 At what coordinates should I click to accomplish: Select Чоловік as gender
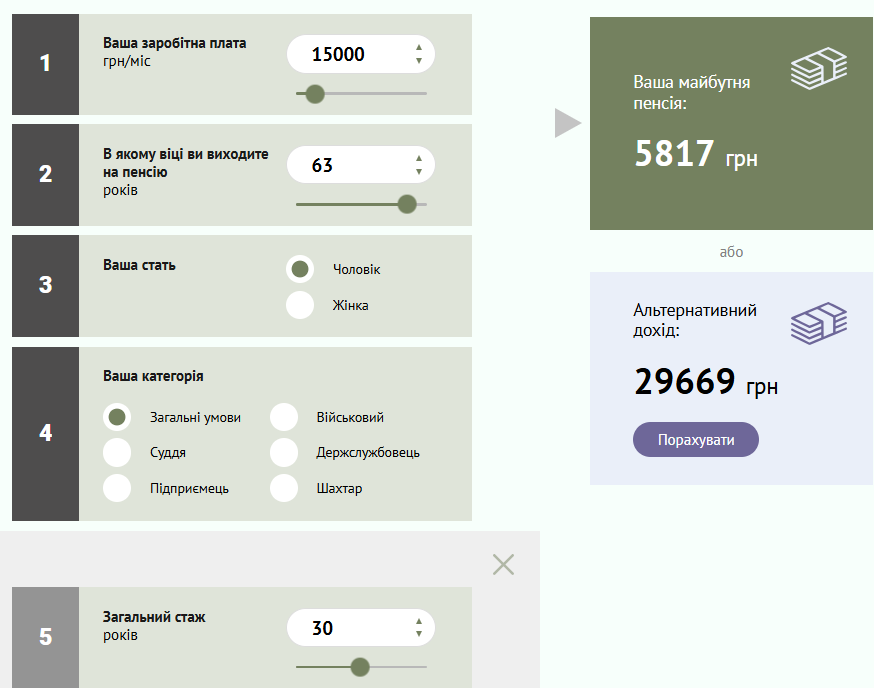300,269
